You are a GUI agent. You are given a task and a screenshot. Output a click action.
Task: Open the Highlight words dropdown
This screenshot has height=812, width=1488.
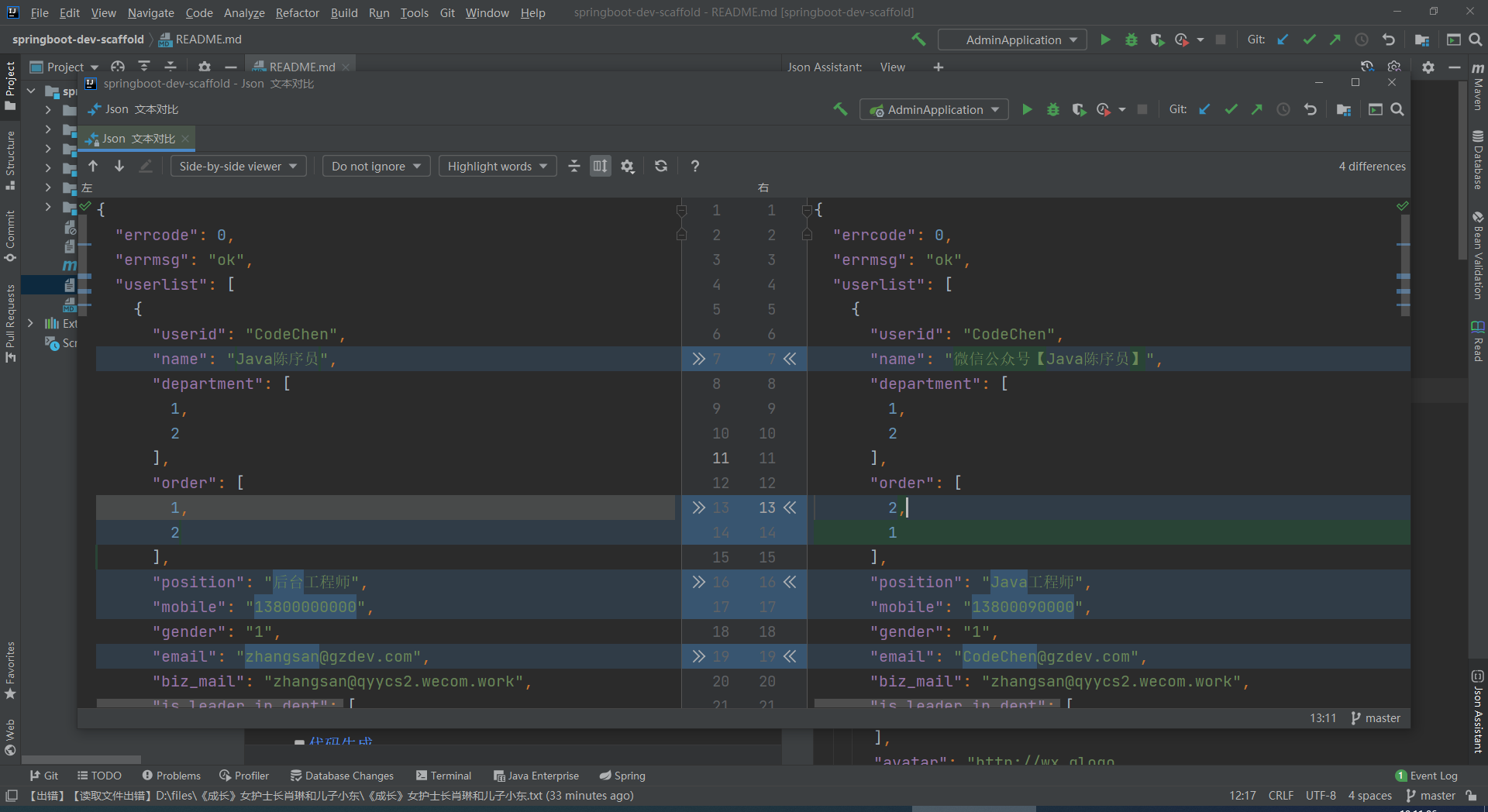click(x=497, y=166)
